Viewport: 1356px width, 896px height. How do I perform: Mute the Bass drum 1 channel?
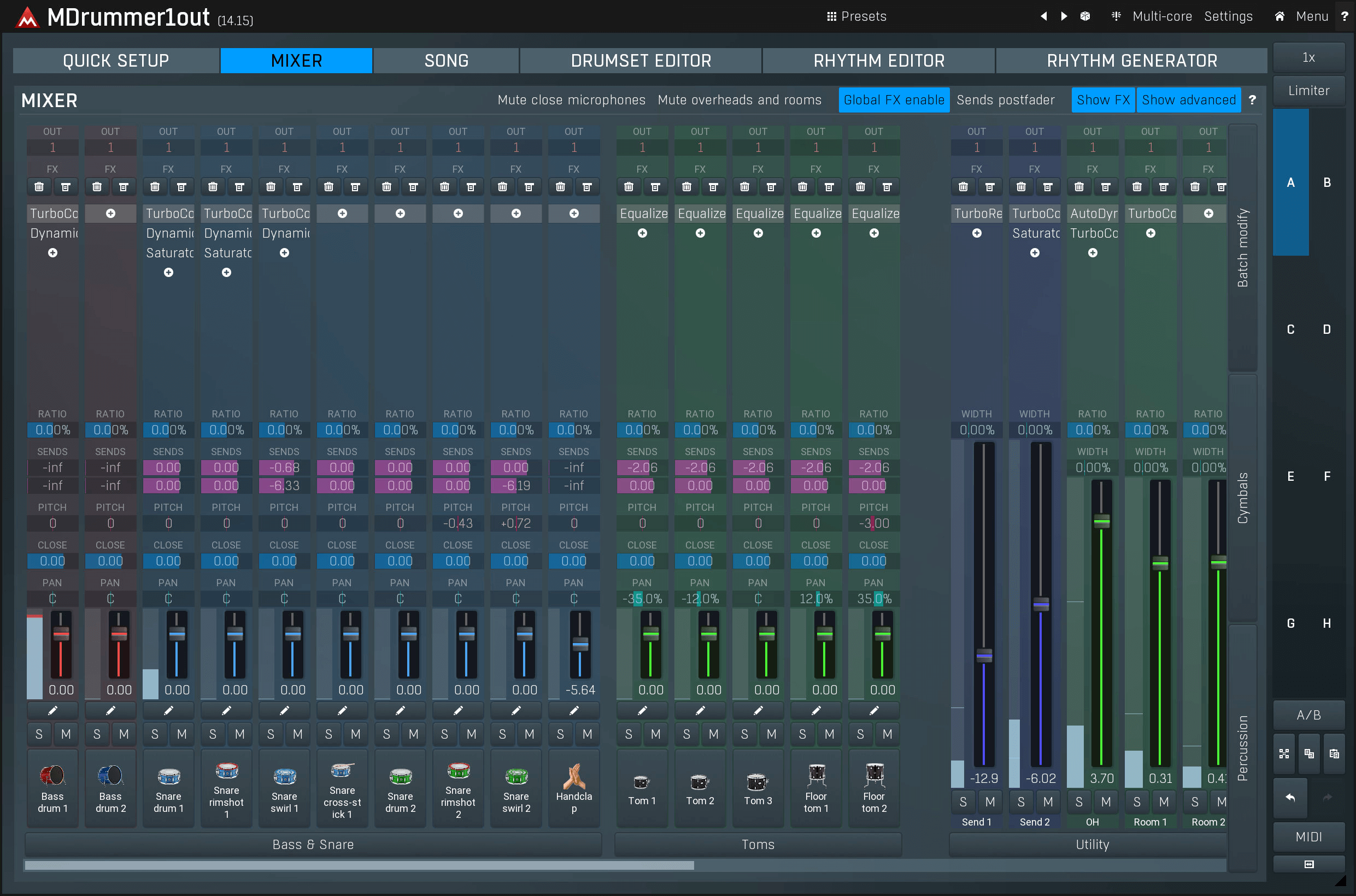pyautogui.click(x=66, y=734)
